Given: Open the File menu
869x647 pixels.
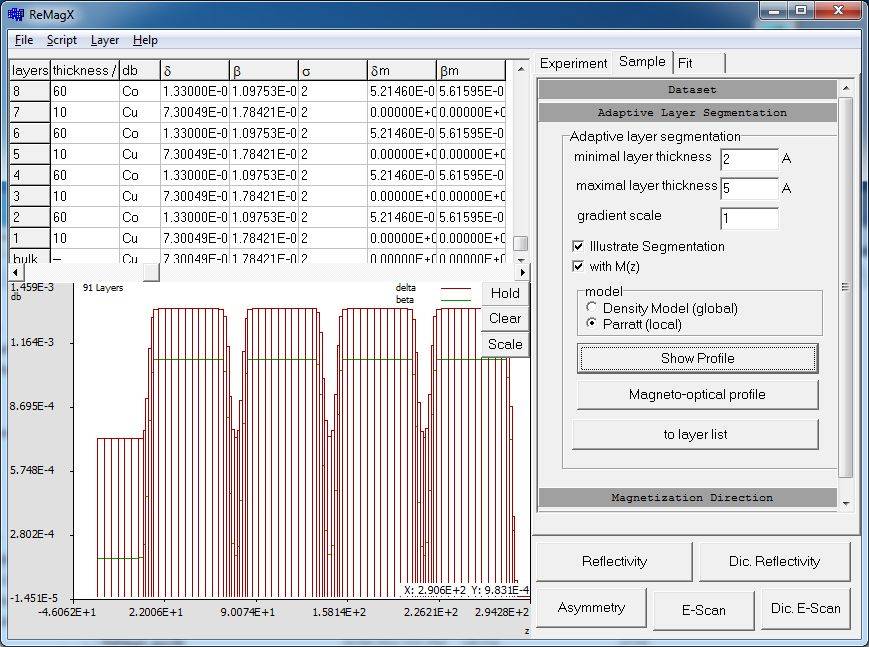Looking at the screenshot, I should [24, 40].
